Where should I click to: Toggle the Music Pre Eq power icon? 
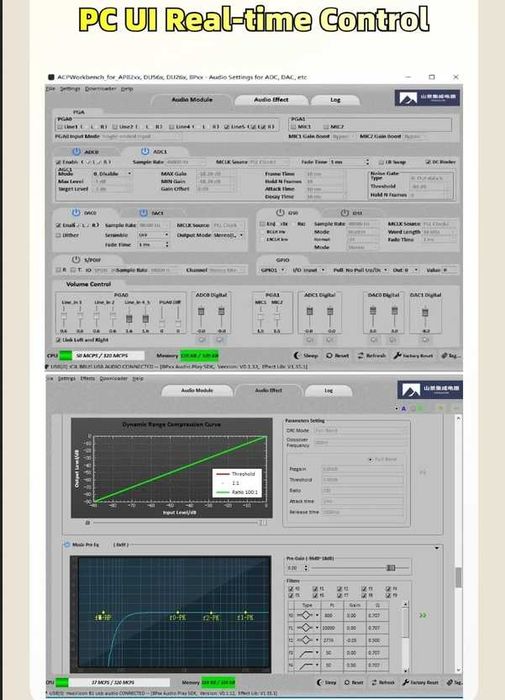[67, 545]
